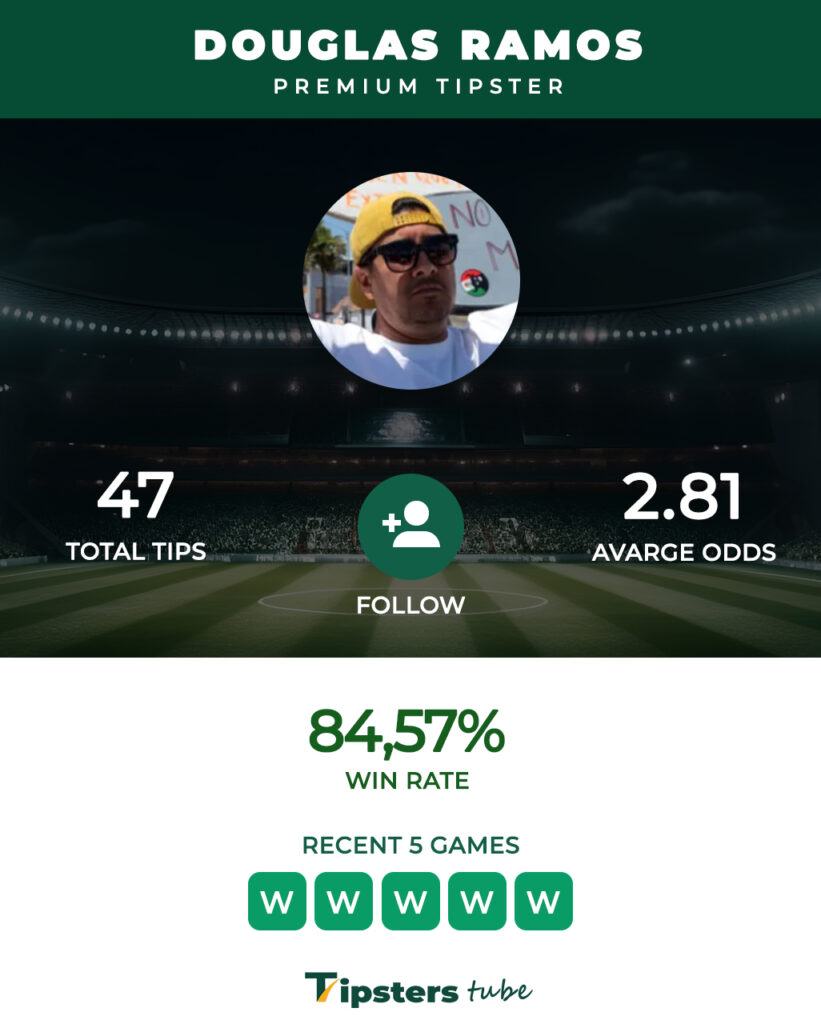Image resolution: width=821 pixels, height=1024 pixels.
Task: Select the fifth W result badge
Action: click(x=543, y=901)
